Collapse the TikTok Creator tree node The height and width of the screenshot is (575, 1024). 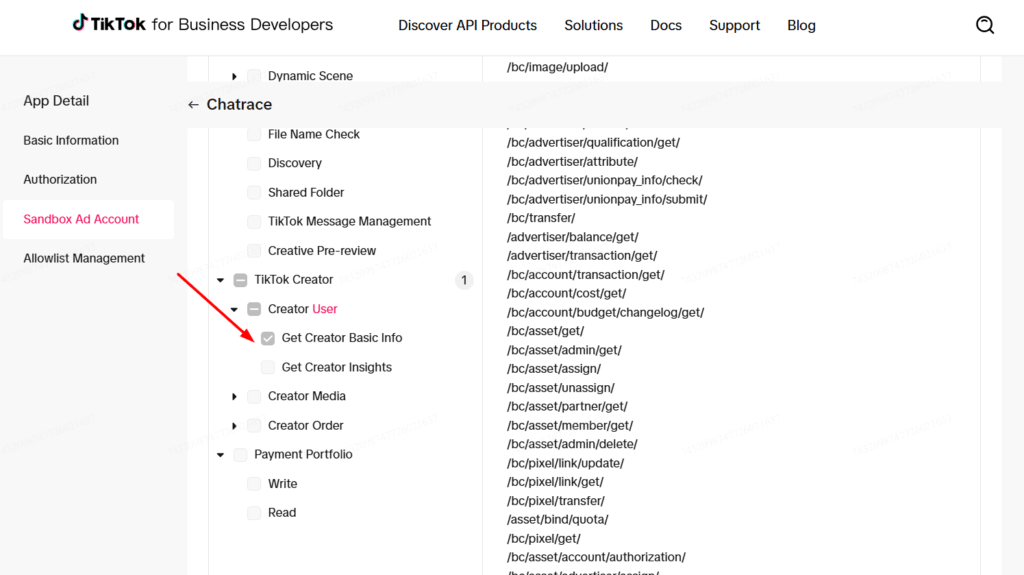pyautogui.click(x=220, y=280)
